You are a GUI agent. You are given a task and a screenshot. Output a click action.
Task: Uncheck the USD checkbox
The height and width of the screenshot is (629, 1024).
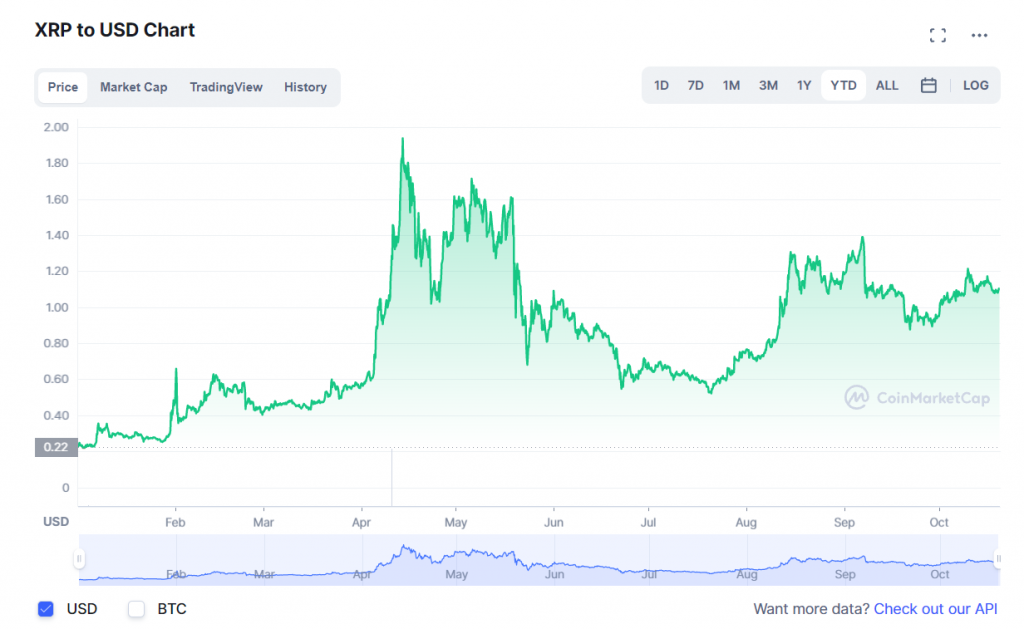pos(45,609)
